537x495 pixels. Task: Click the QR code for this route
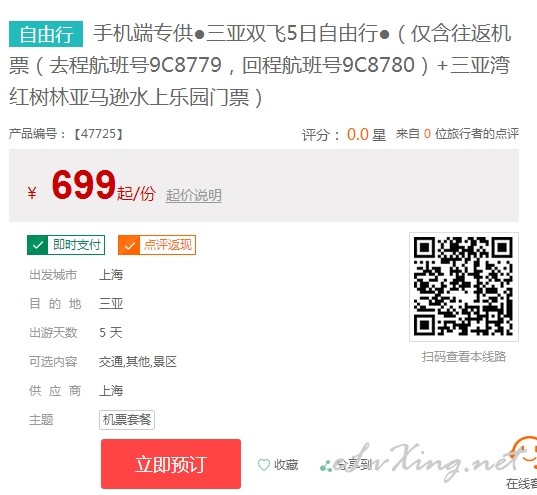[x=464, y=287]
